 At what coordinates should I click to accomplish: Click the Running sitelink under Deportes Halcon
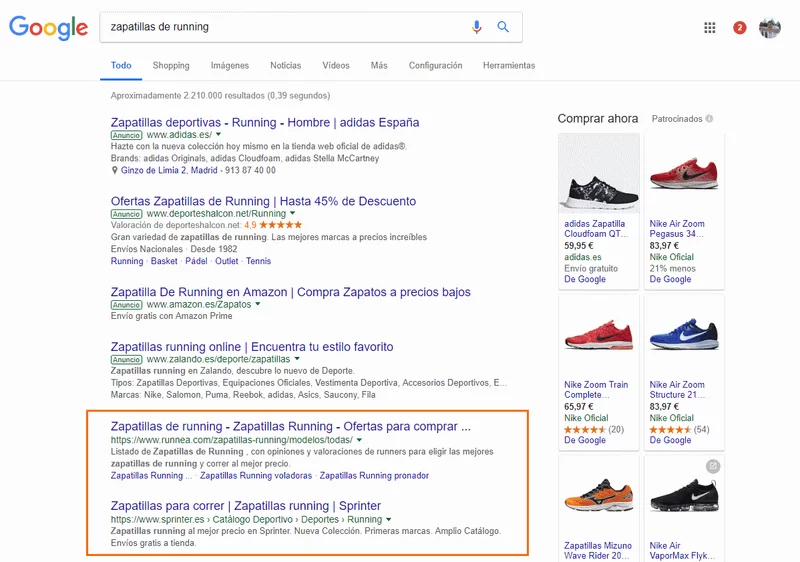127,261
